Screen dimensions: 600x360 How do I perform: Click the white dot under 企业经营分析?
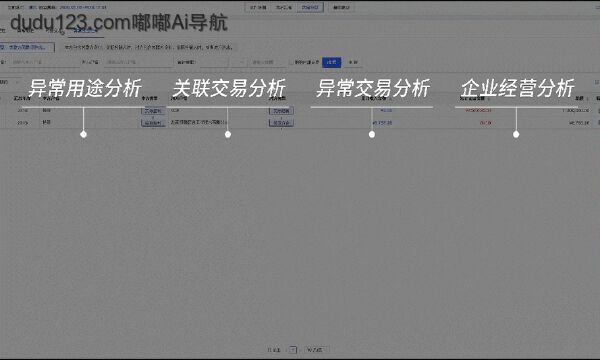click(x=516, y=134)
